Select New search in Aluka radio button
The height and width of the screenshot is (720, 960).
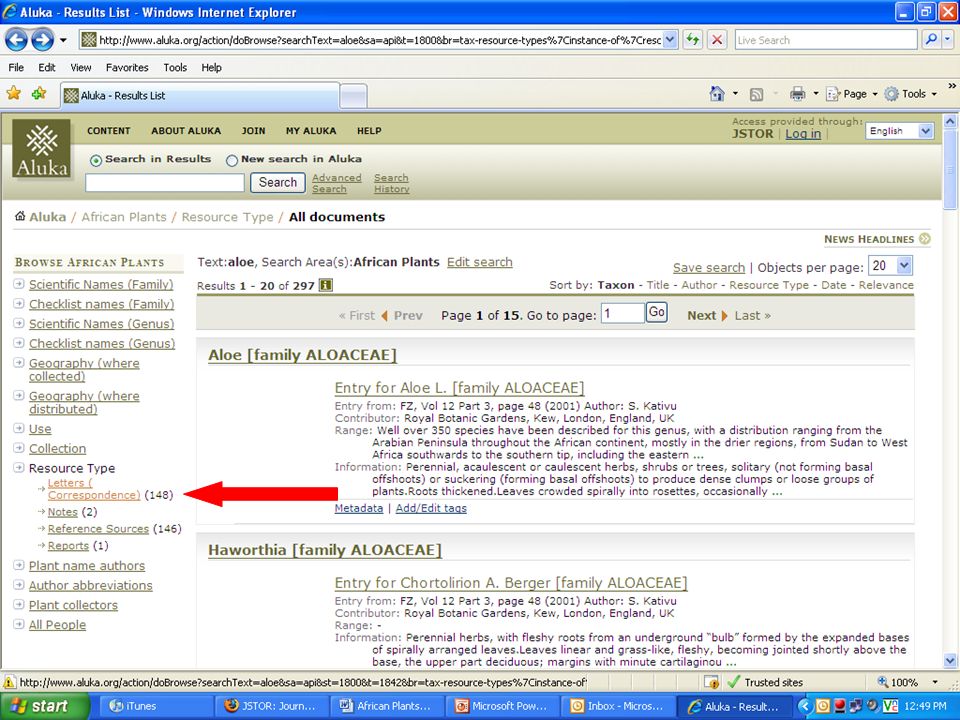[232, 160]
